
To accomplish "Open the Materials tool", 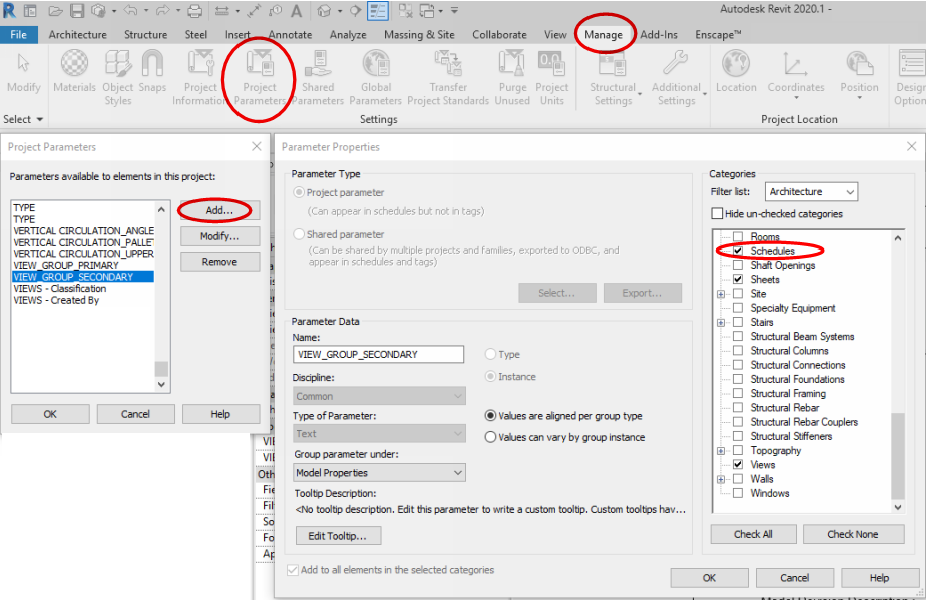I will pos(74,80).
